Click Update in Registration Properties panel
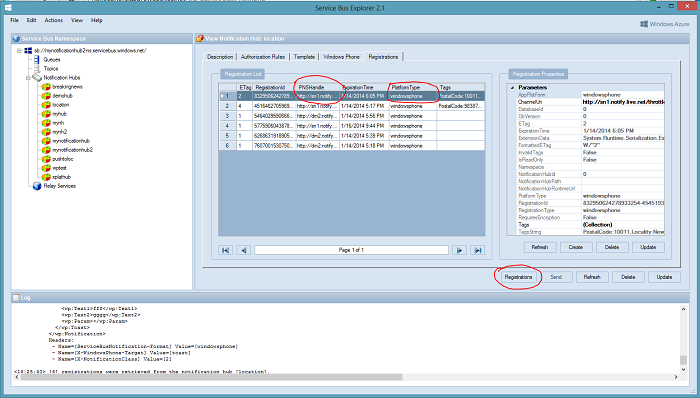 coord(648,247)
